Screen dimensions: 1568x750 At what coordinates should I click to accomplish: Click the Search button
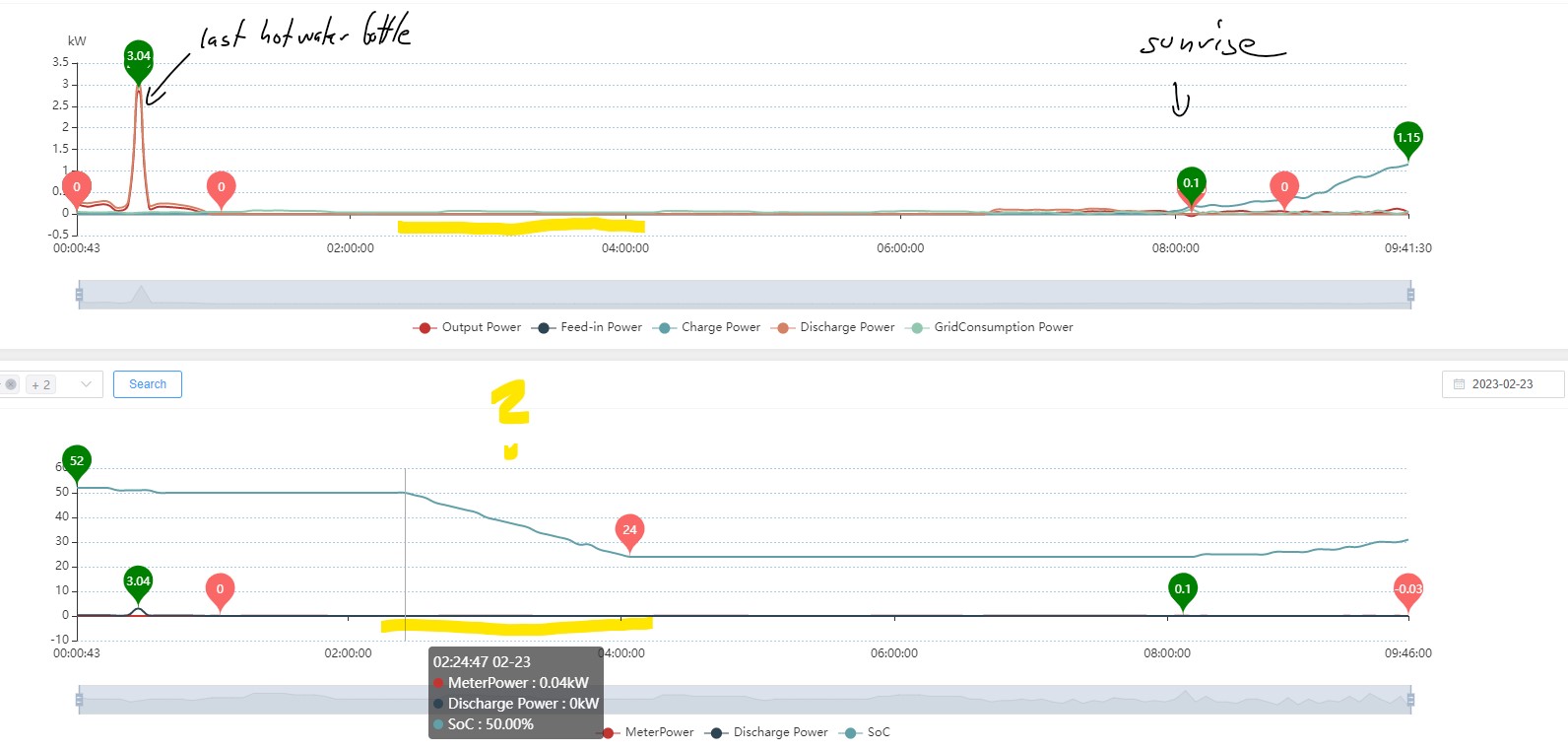[148, 384]
